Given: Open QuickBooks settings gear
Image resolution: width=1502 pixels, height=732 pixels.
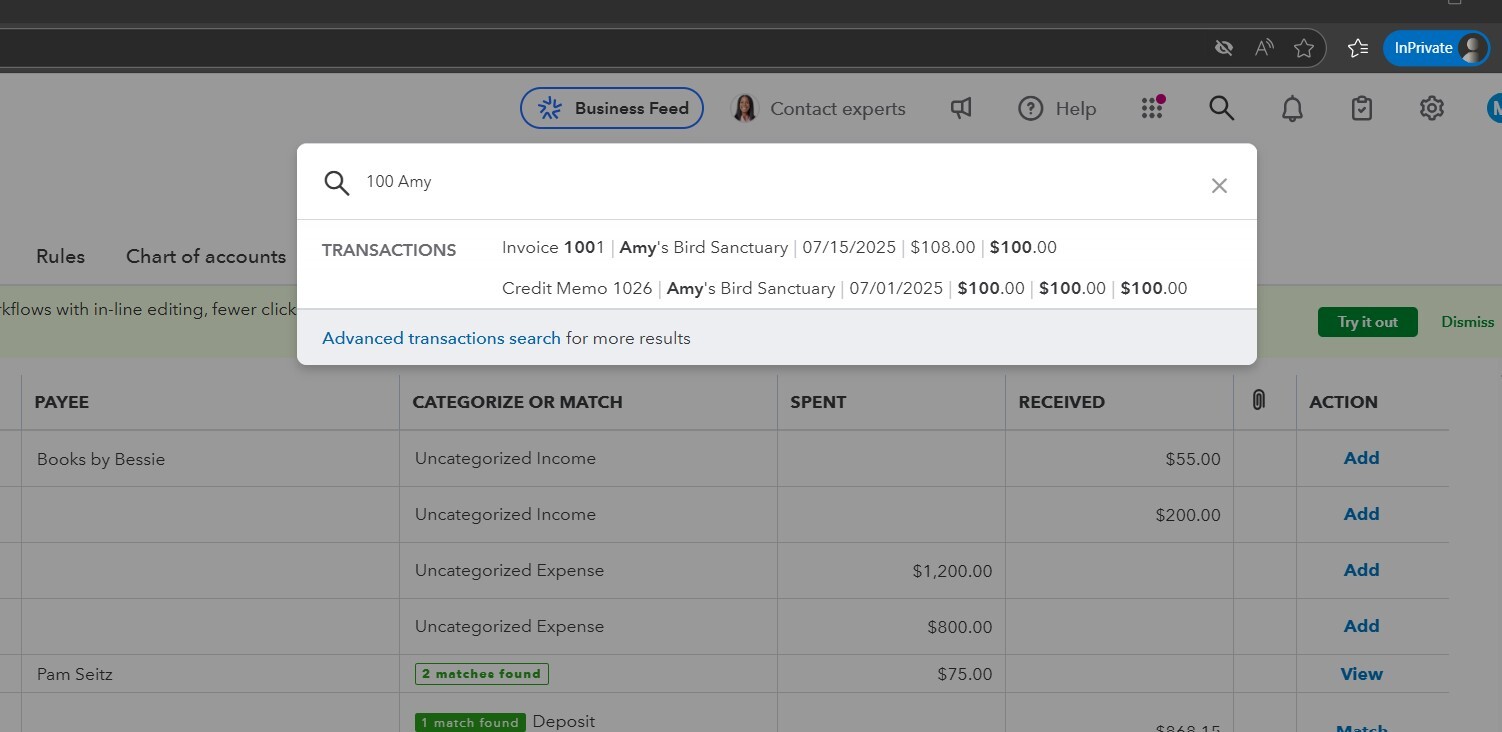Looking at the screenshot, I should [x=1431, y=108].
